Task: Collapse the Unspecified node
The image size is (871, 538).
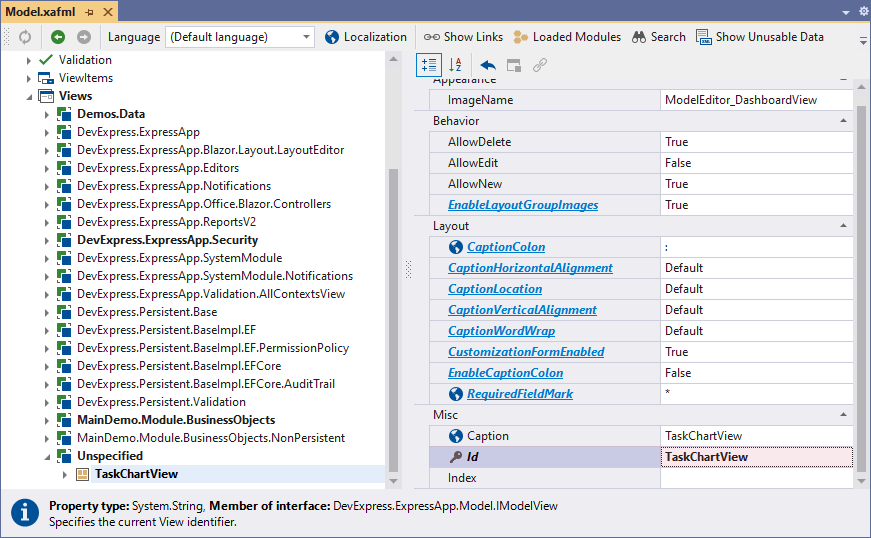Action: coord(47,456)
